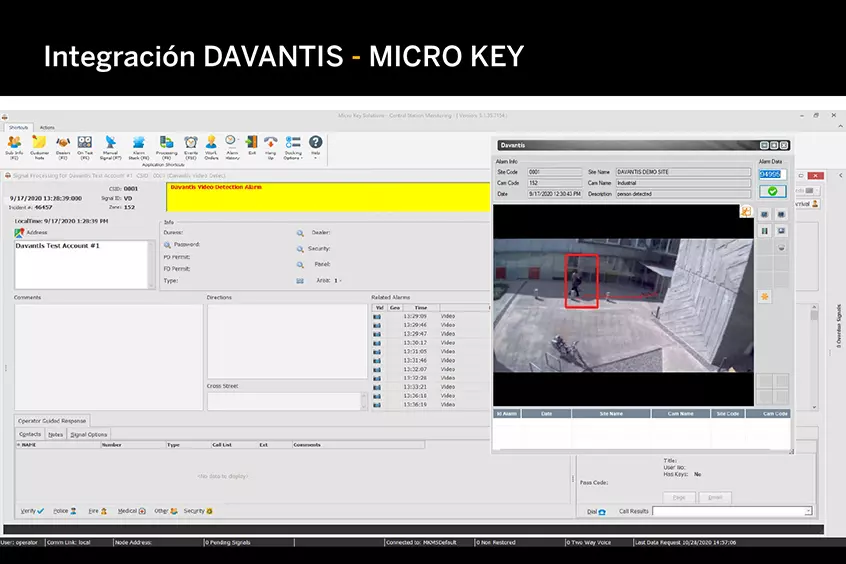The height and width of the screenshot is (564, 846).
Task: Click the Police dispatch button
Action: click(x=65, y=511)
